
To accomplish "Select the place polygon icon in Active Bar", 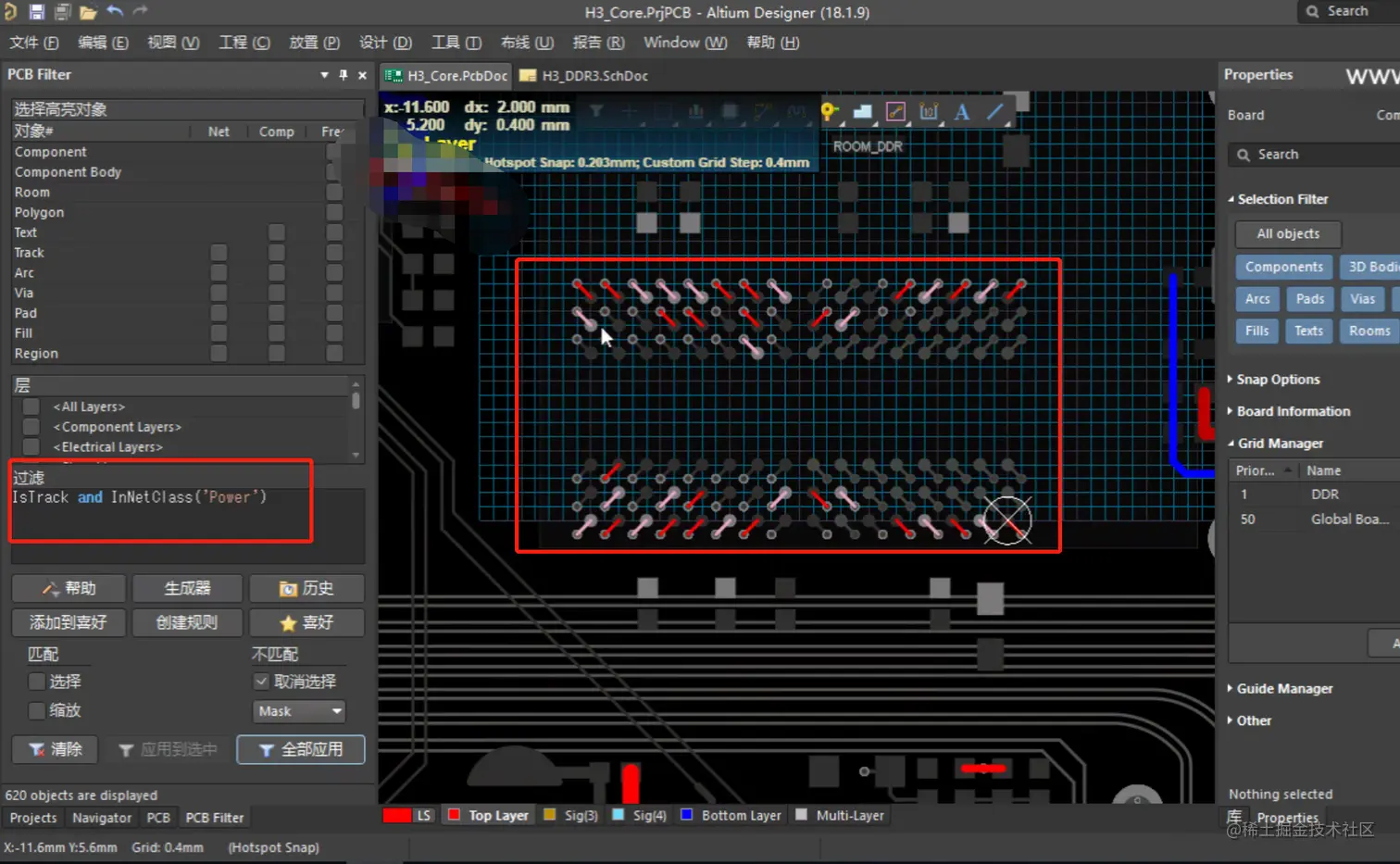I will tap(862, 112).
